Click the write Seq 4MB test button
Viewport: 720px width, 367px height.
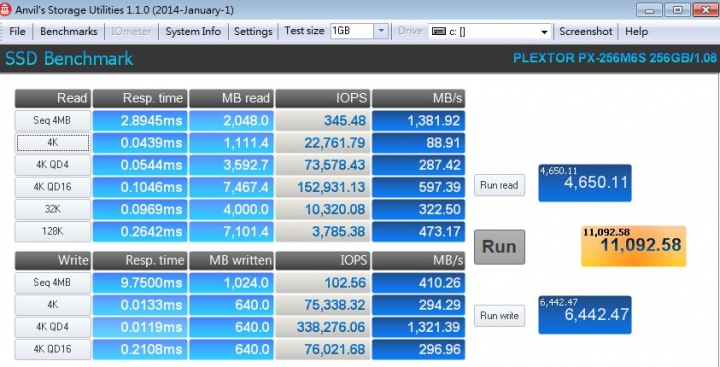coord(52,282)
